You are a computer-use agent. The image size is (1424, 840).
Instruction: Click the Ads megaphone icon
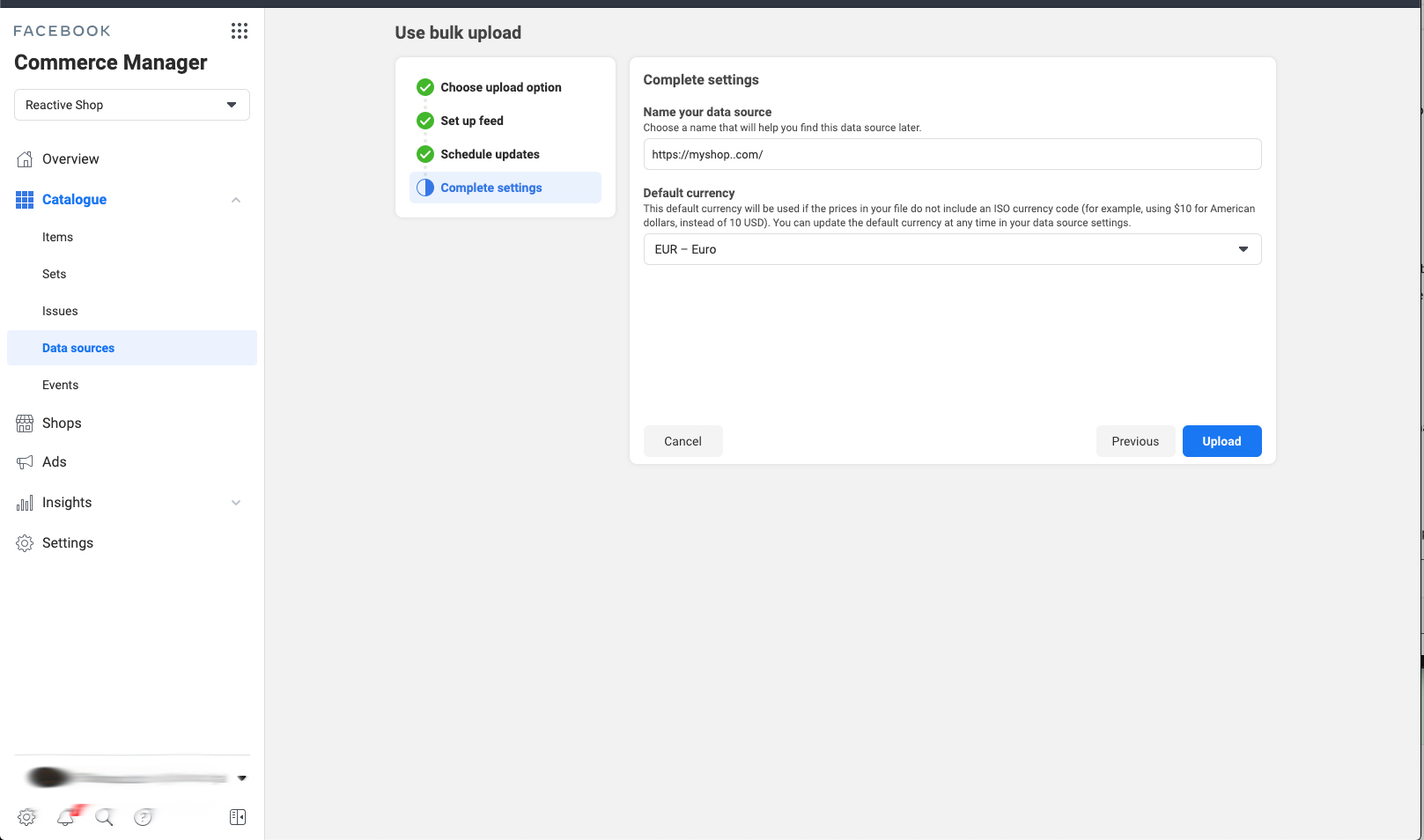click(25, 462)
